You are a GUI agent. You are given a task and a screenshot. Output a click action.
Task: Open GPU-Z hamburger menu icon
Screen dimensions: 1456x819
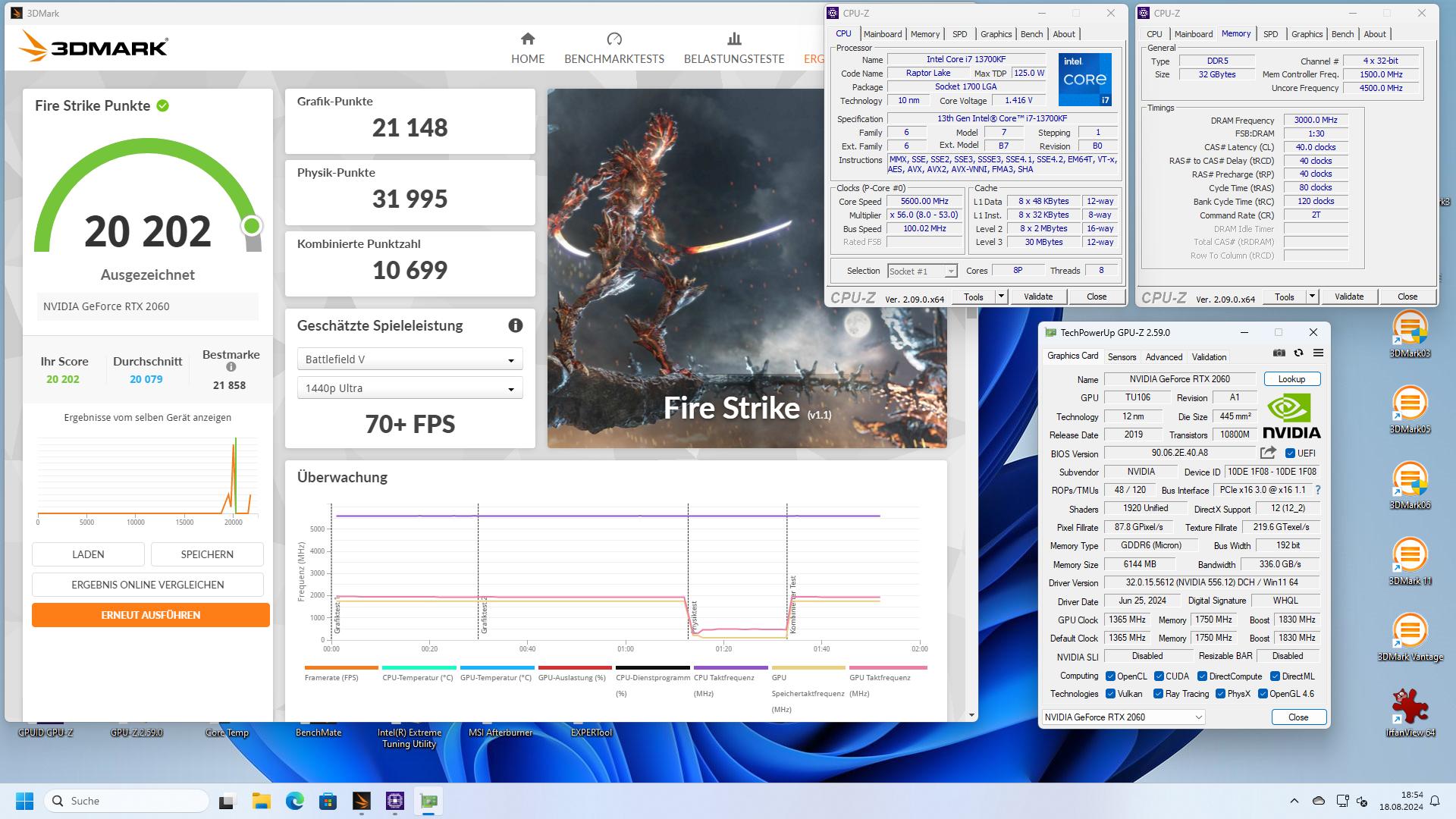(1318, 353)
